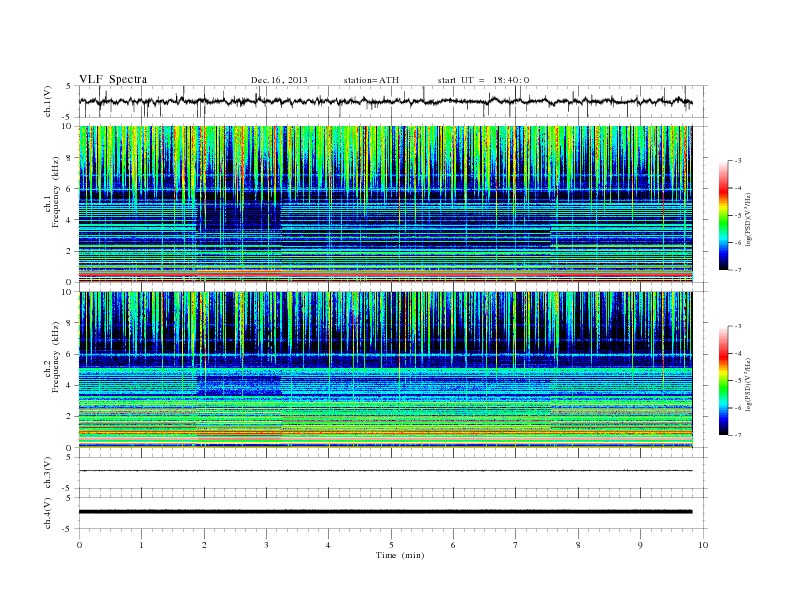Click the ch.1 'Frequency (kHz)' axis label
The image size is (792, 612).
[x=55, y=192]
